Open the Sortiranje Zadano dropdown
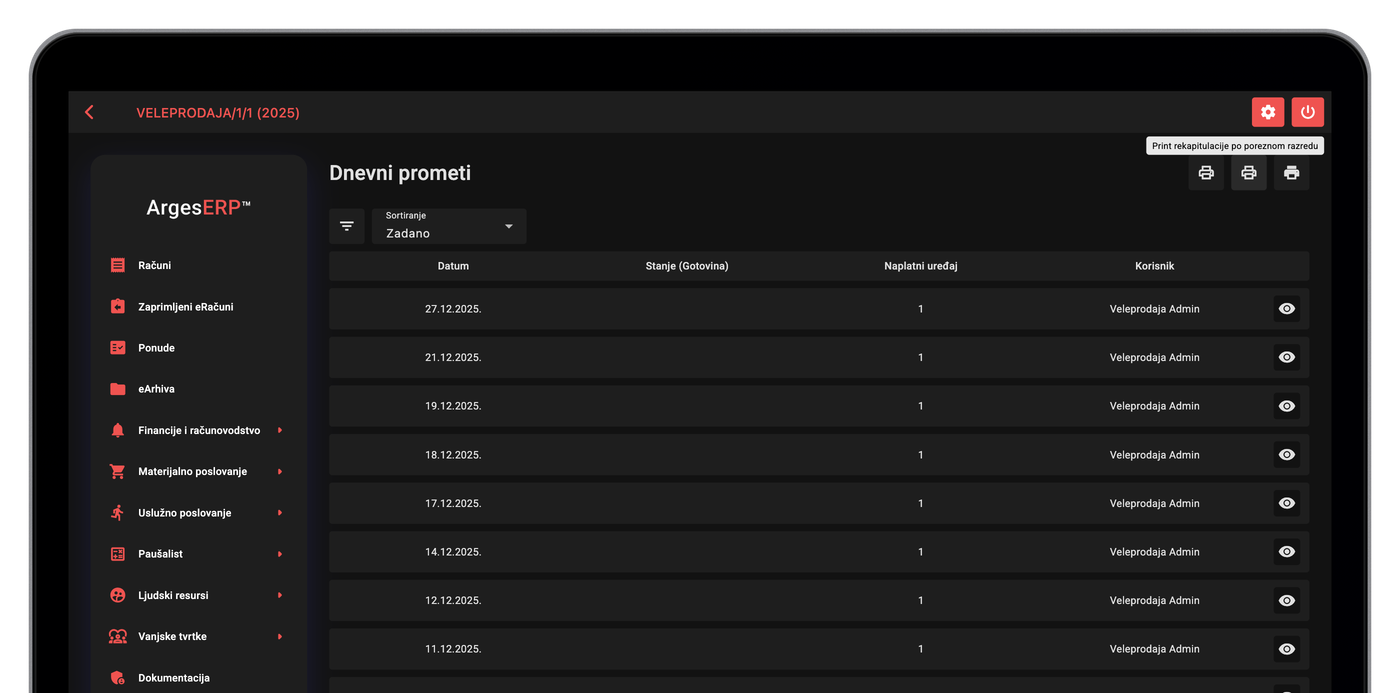1400x693 pixels. [449, 226]
